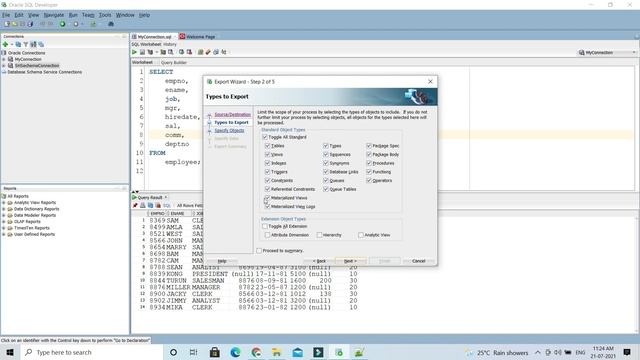
Task: Click Cancel in the Export Wizard
Action: tap(419, 261)
